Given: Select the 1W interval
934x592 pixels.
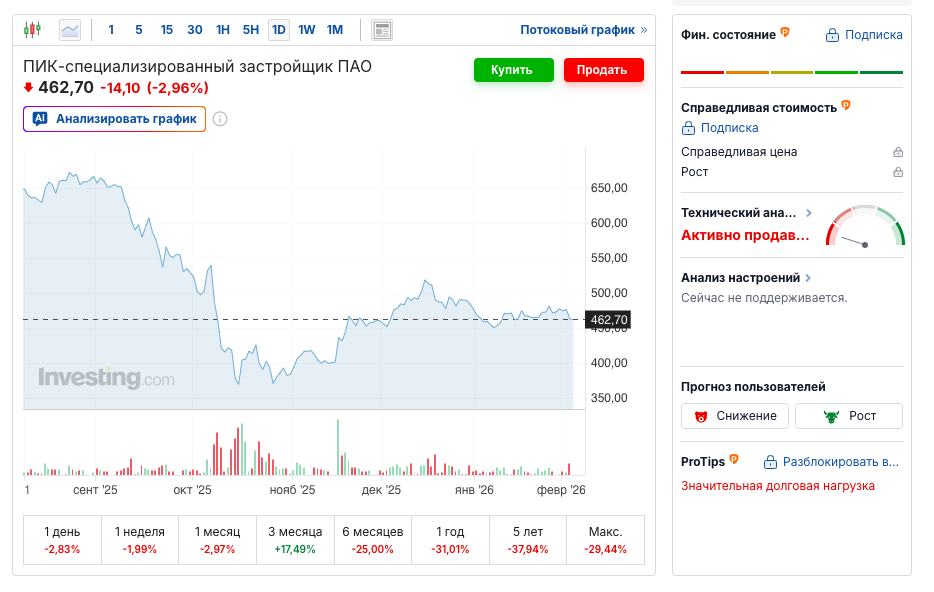Looking at the screenshot, I should pos(307,30).
